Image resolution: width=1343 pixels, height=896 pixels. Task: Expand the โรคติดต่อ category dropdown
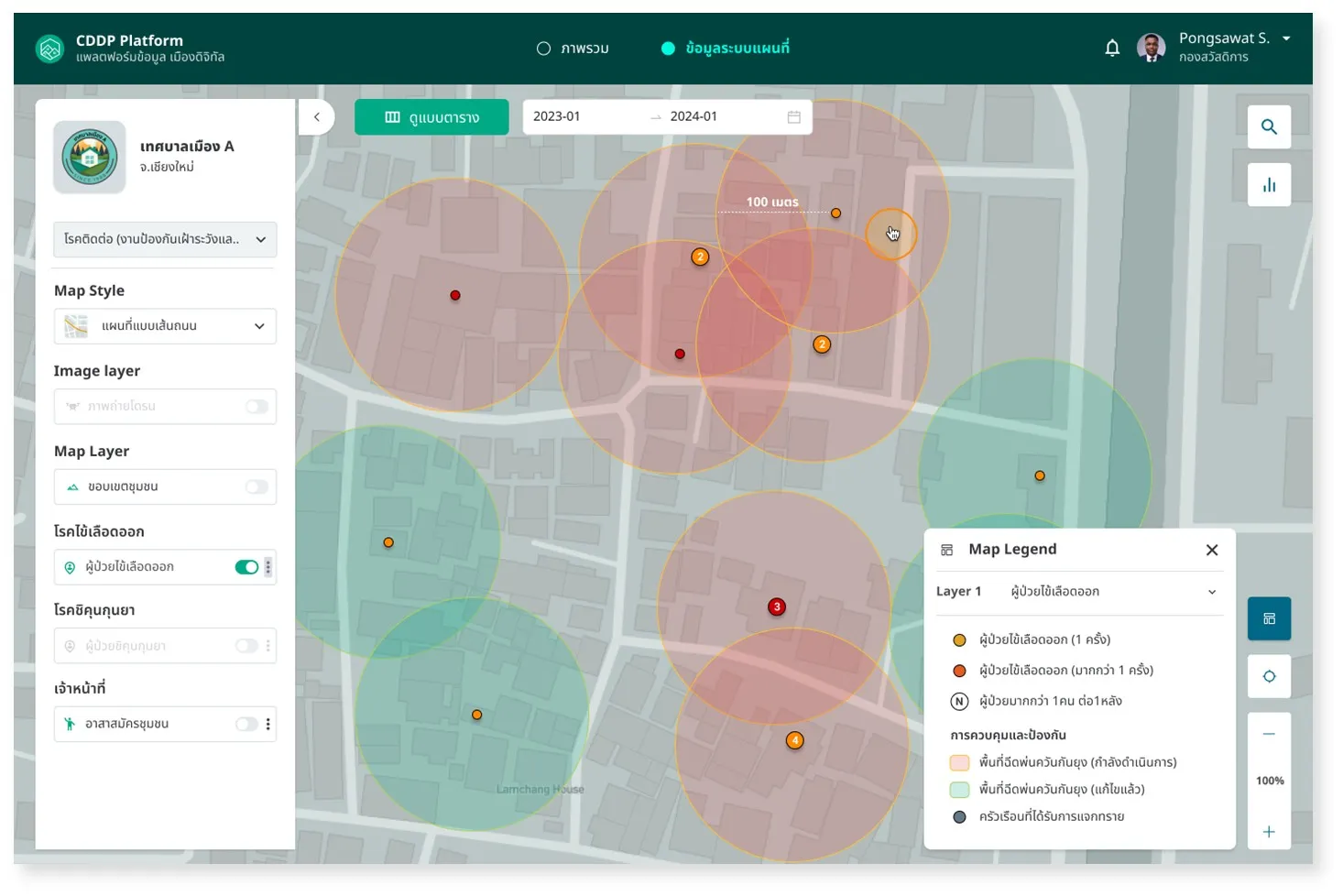pyautogui.click(x=165, y=240)
